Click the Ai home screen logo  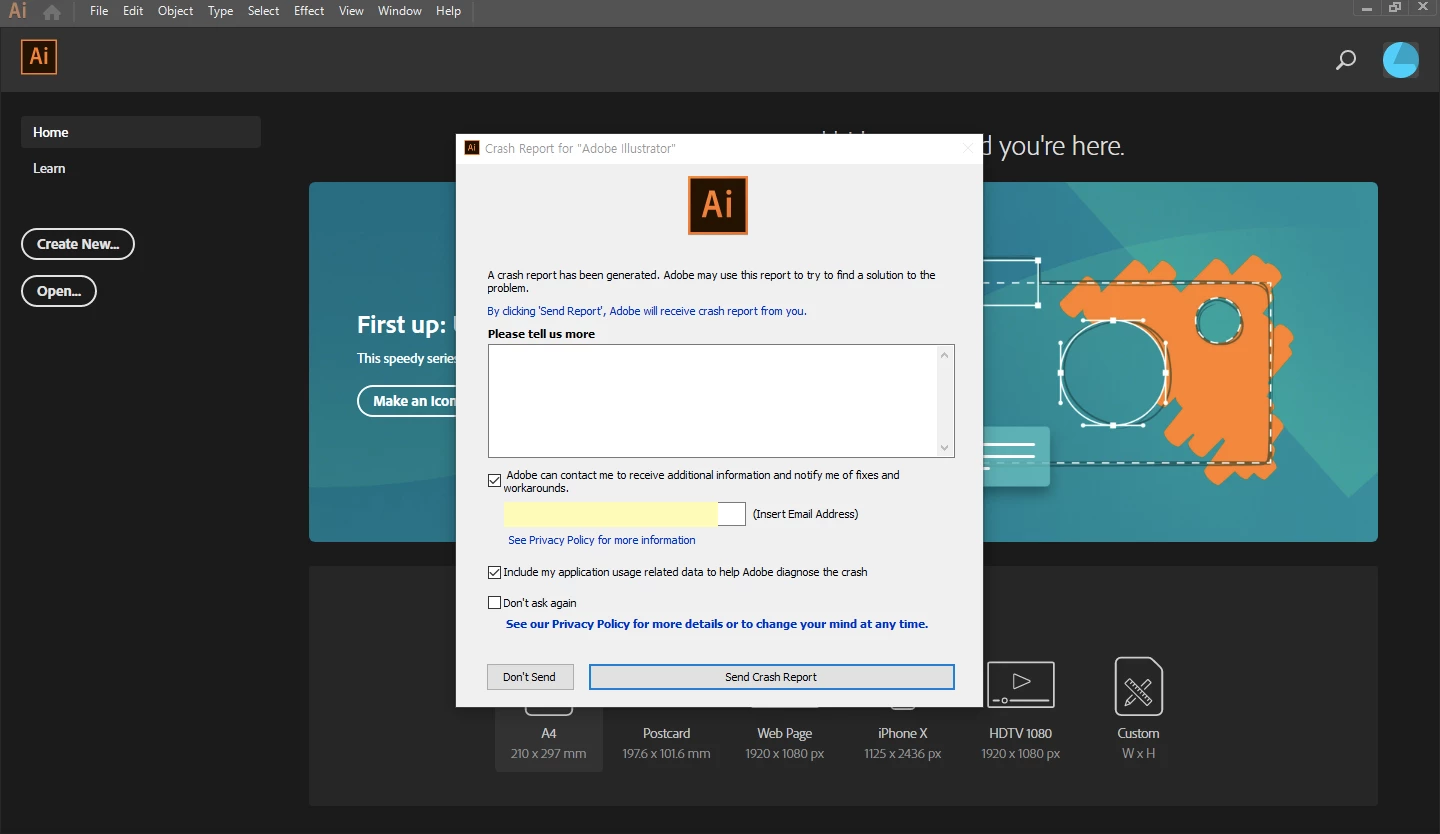pos(39,56)
